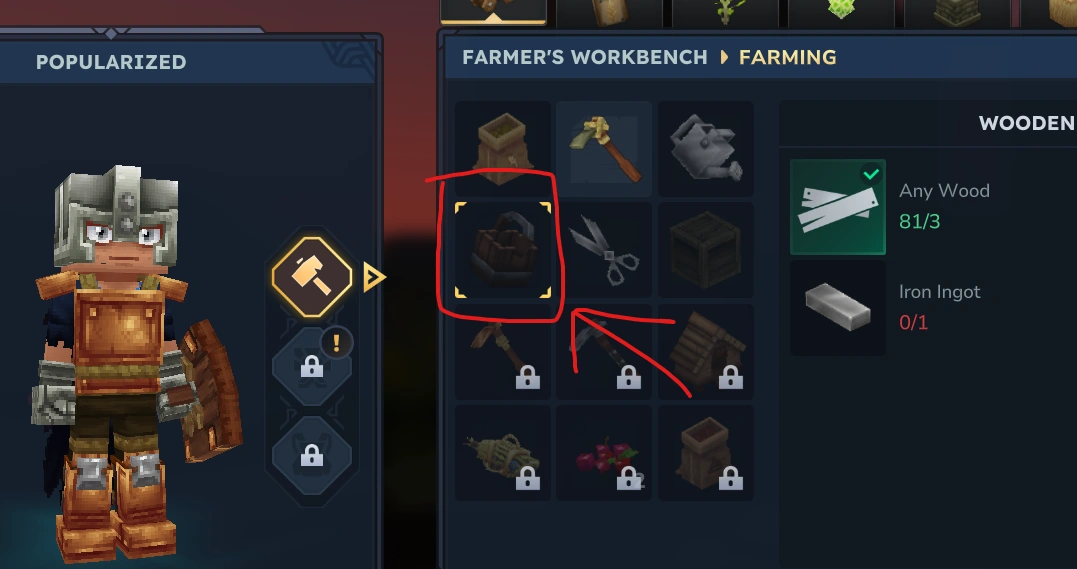The width and height of the screenshot is (1077, 569).
Task: Pick the shears recipe icon
Action: (604, 250)
